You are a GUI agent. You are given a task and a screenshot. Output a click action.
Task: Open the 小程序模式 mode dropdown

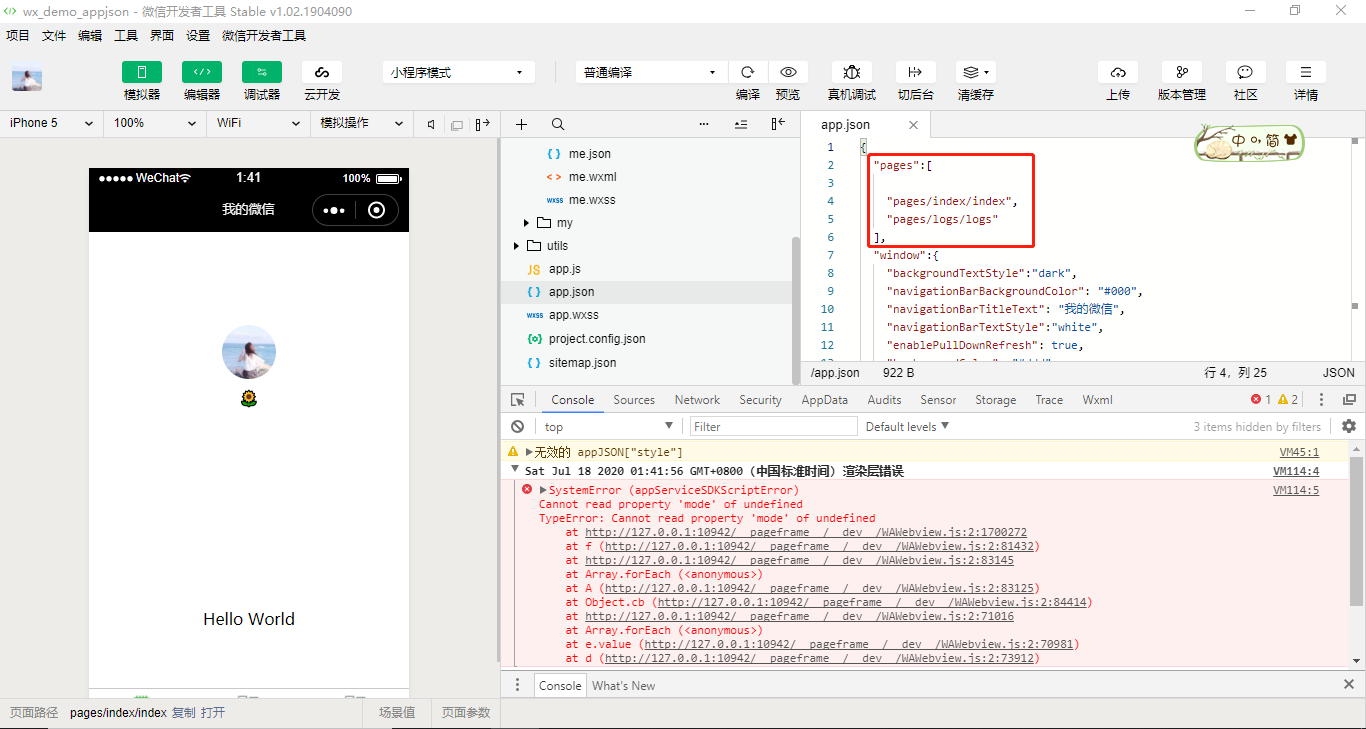[458, 72]
